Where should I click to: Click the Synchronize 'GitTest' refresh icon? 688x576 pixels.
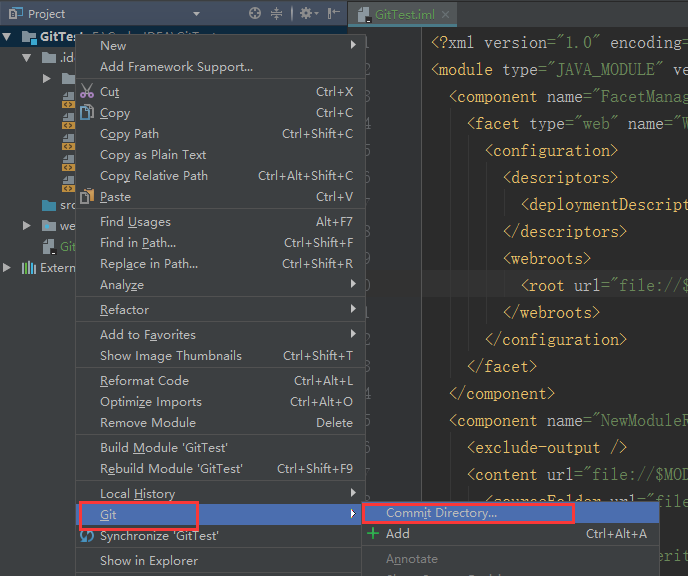tap(87, 536)
